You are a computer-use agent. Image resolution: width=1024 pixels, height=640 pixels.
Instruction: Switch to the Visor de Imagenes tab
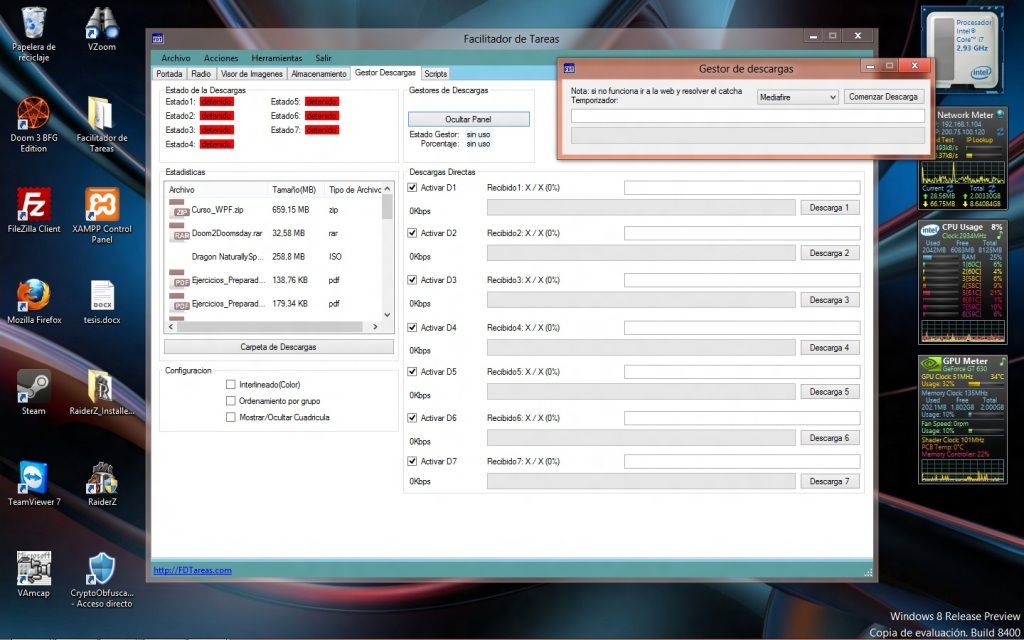tap(251, 74)
